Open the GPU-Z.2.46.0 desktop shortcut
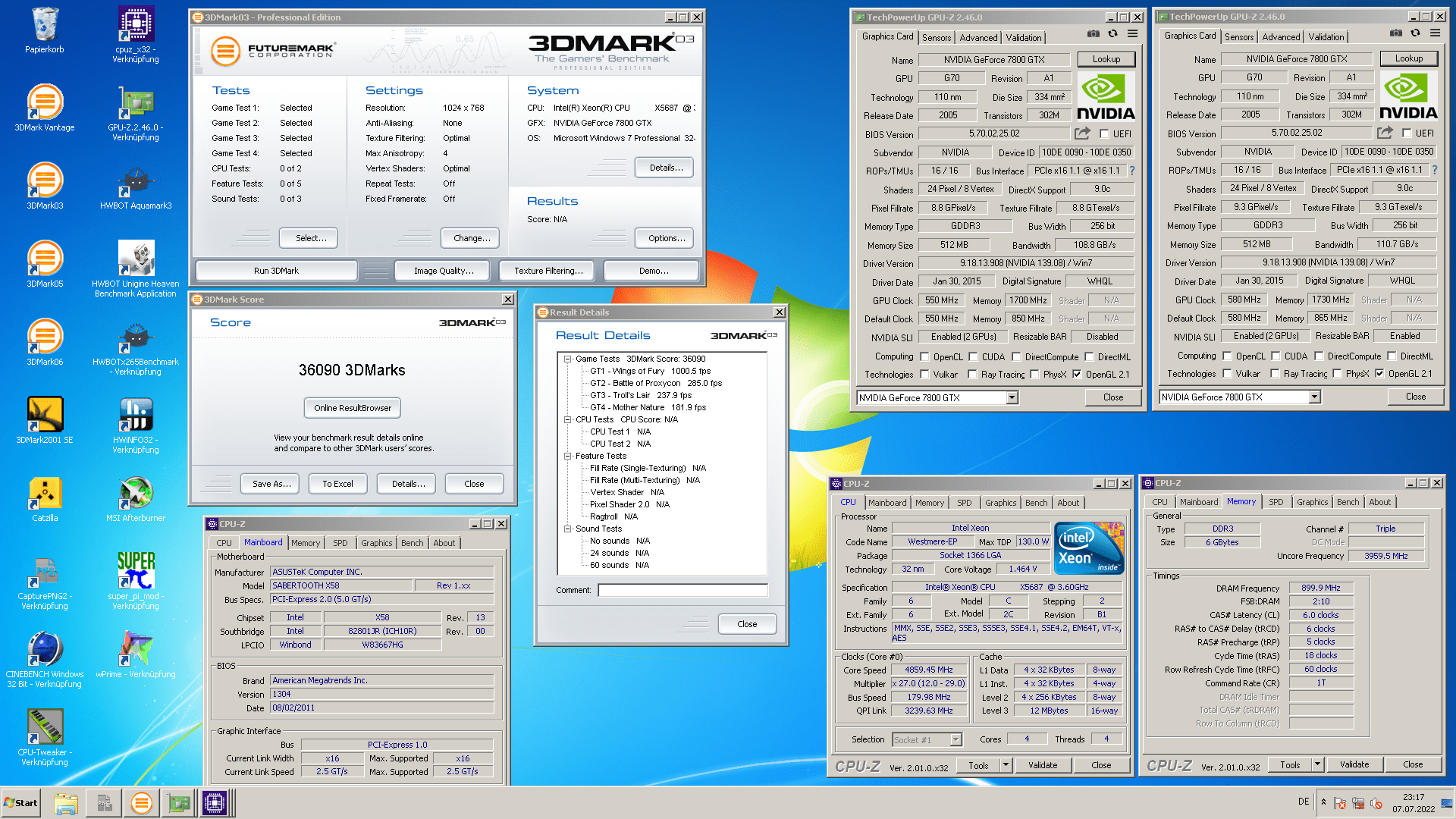The height and width of the screenshot is (819, 1456). (136, 112)
